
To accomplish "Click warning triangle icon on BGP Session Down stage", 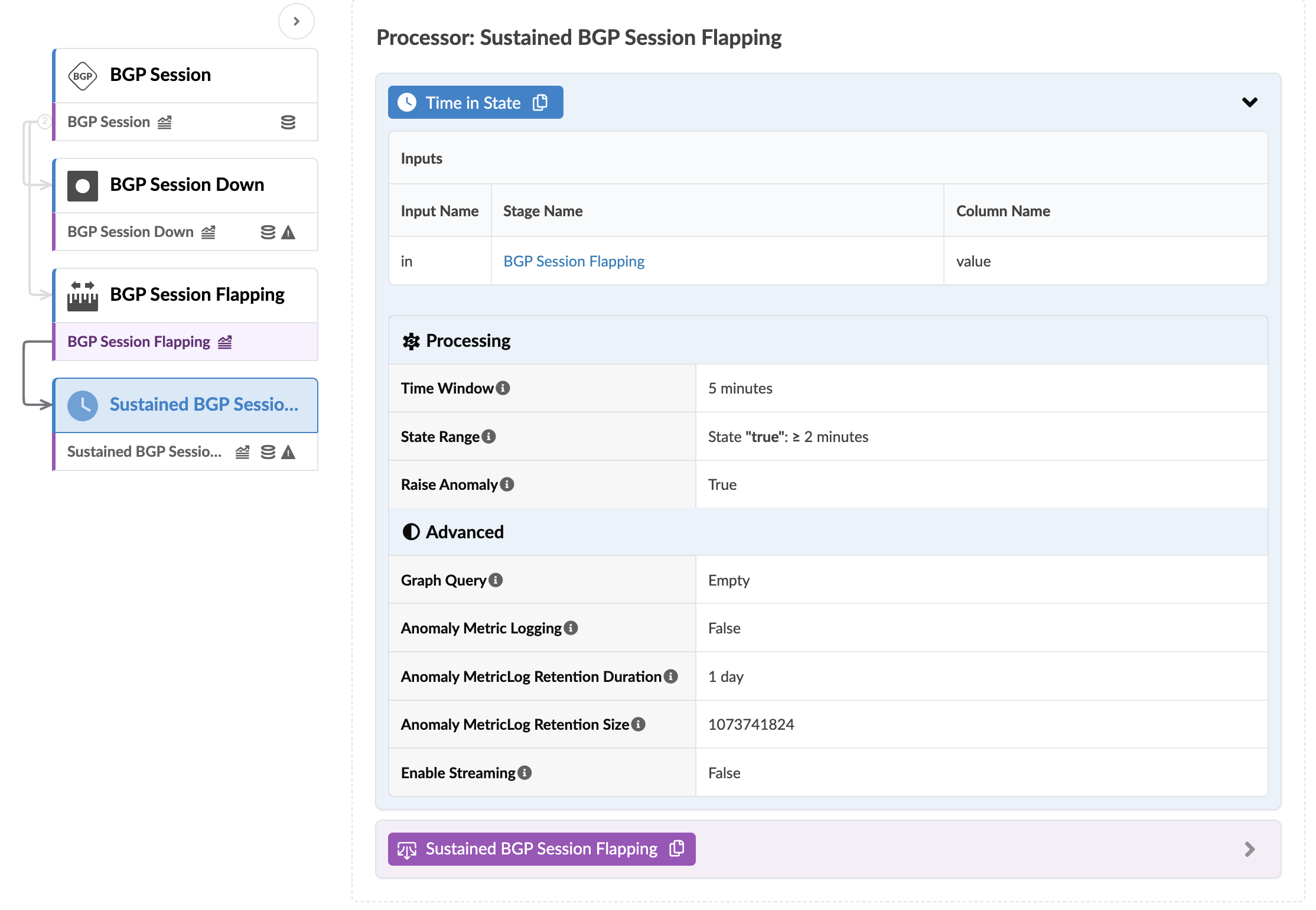I will coord(288,232).
